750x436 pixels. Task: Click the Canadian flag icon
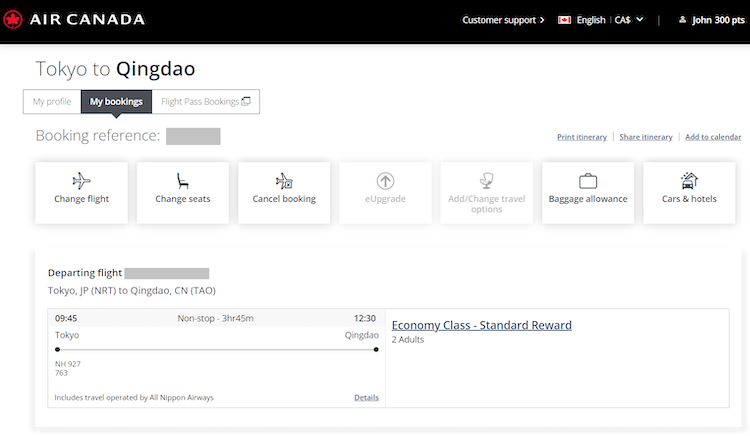564,19
